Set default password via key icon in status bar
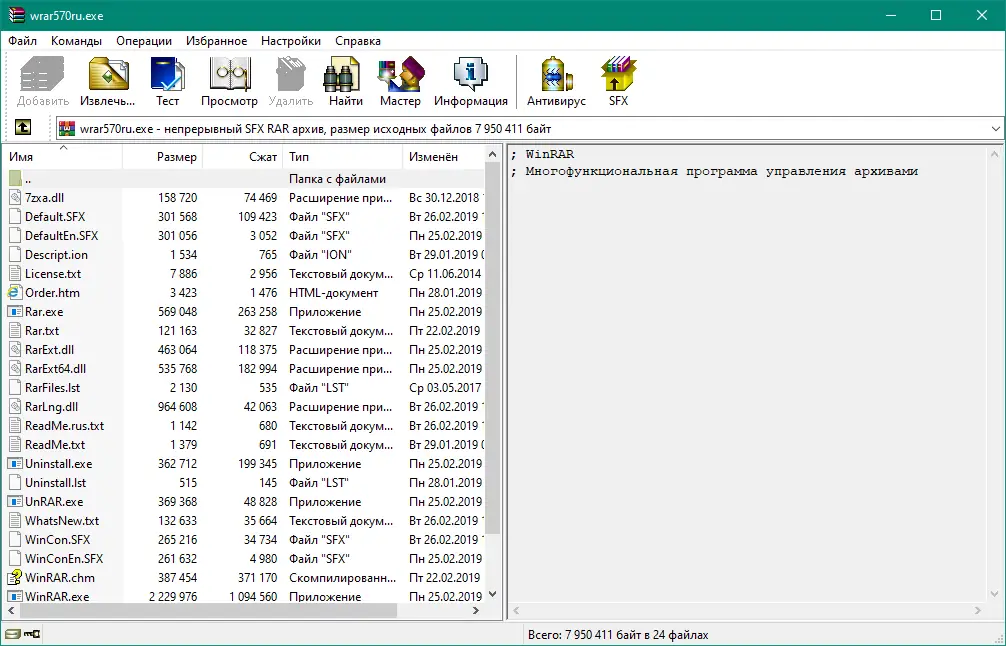 [x=30, y=633]
